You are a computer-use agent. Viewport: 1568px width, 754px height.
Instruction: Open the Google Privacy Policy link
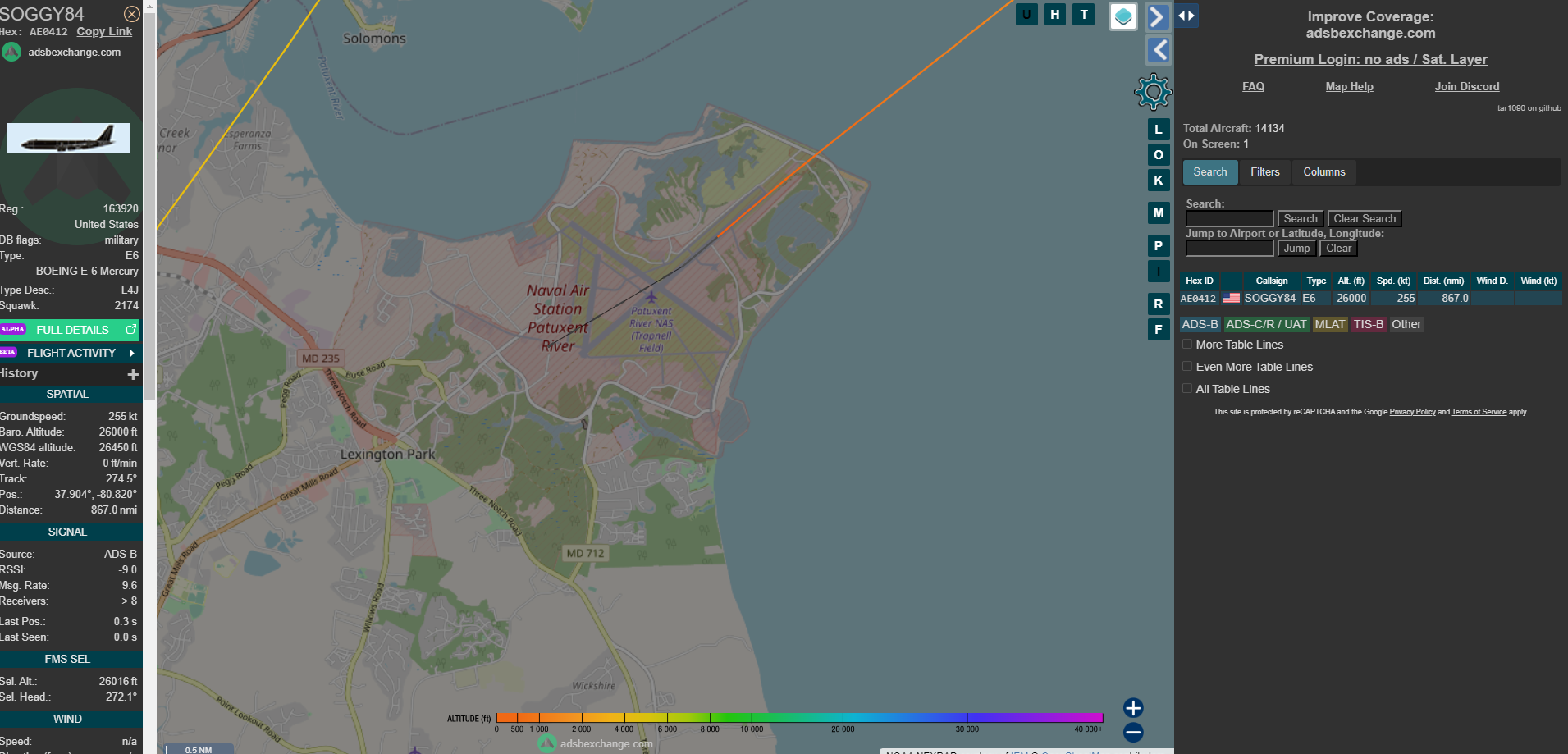tap(1412, 412)
